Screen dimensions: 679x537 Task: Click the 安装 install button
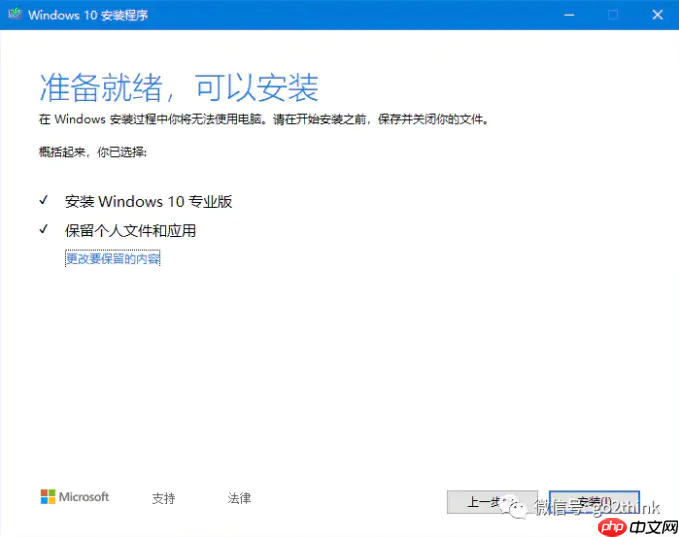click(x=594, y=502)
